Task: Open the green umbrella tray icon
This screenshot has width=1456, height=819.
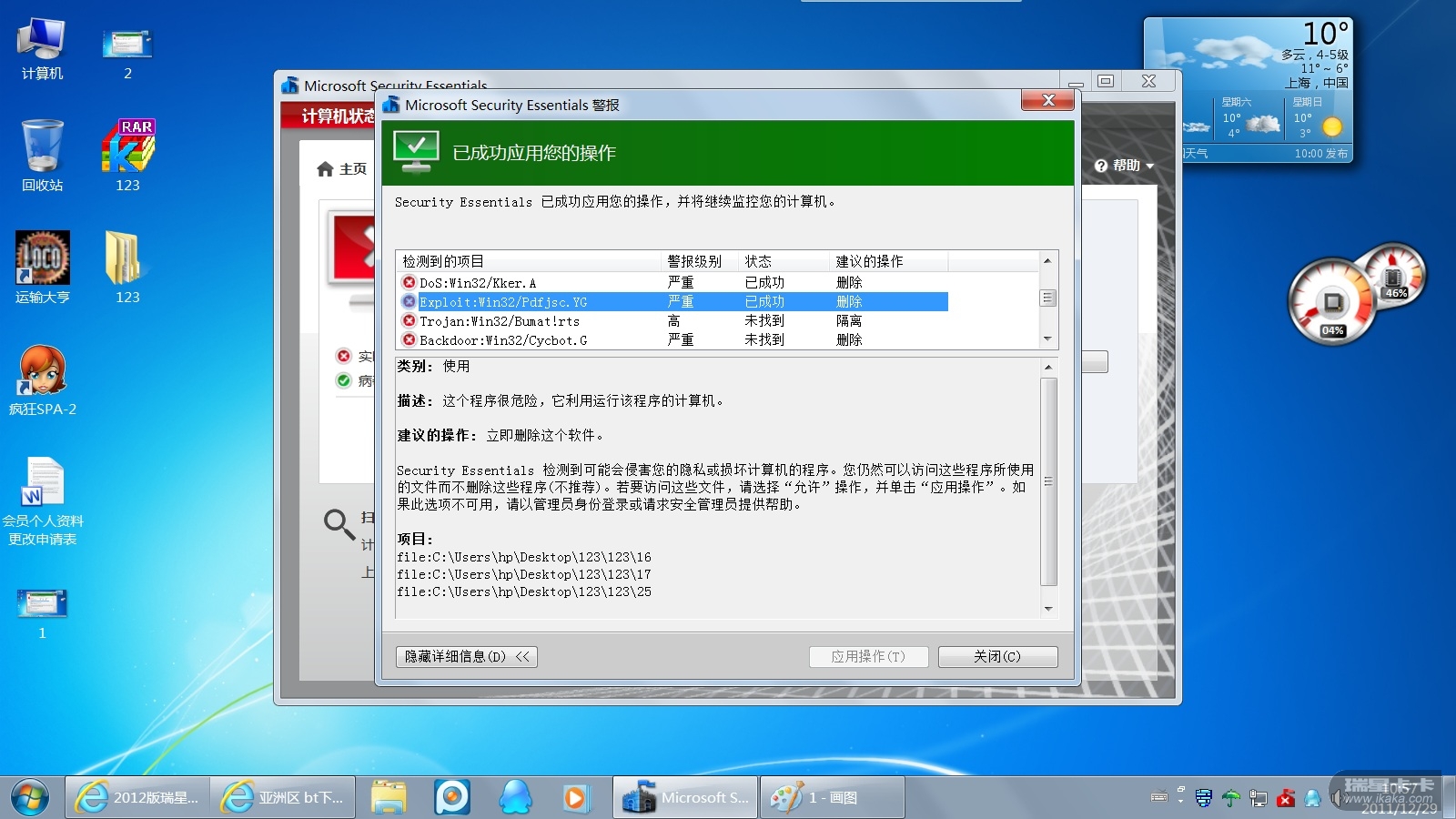Action: tap(1230, 798)
